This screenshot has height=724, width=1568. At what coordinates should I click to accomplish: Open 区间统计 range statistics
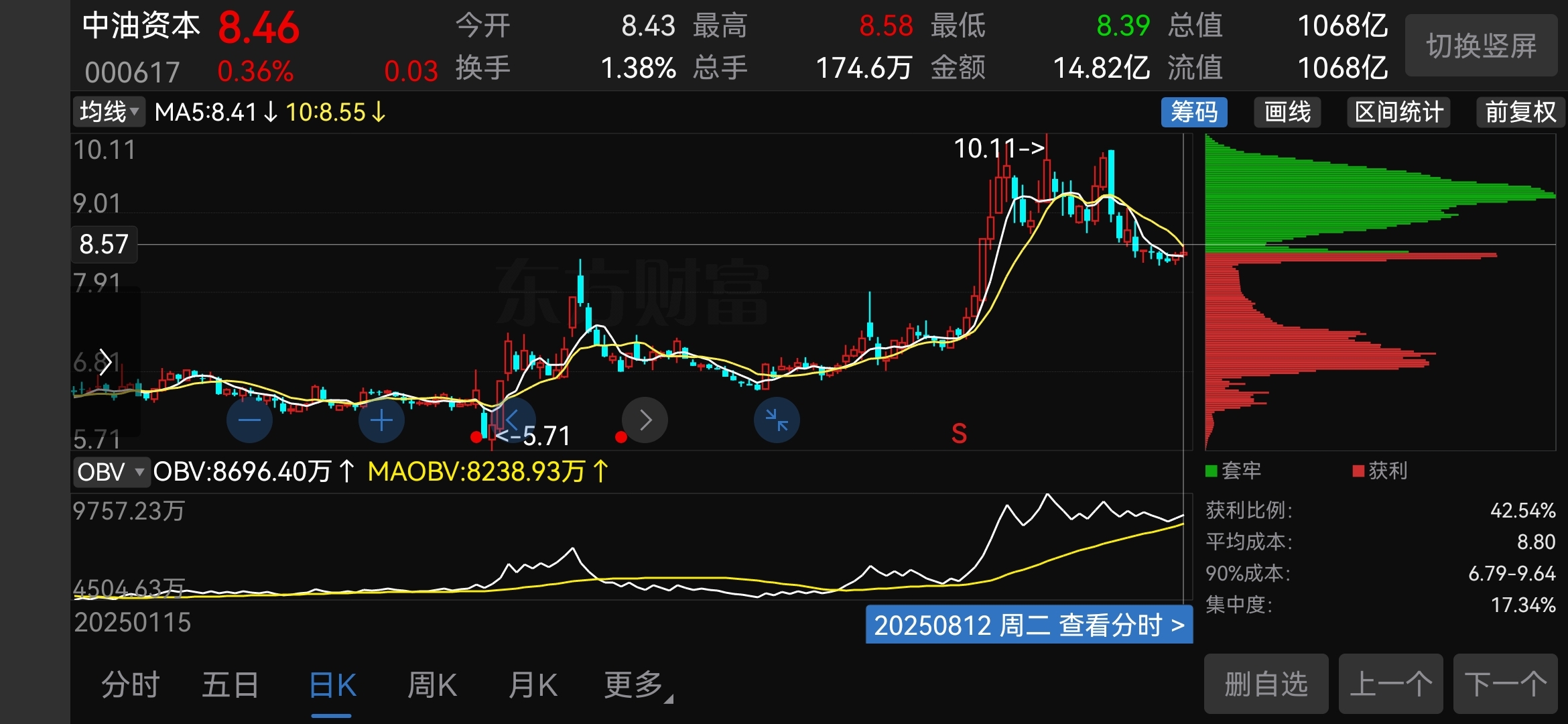(1398, 112)
